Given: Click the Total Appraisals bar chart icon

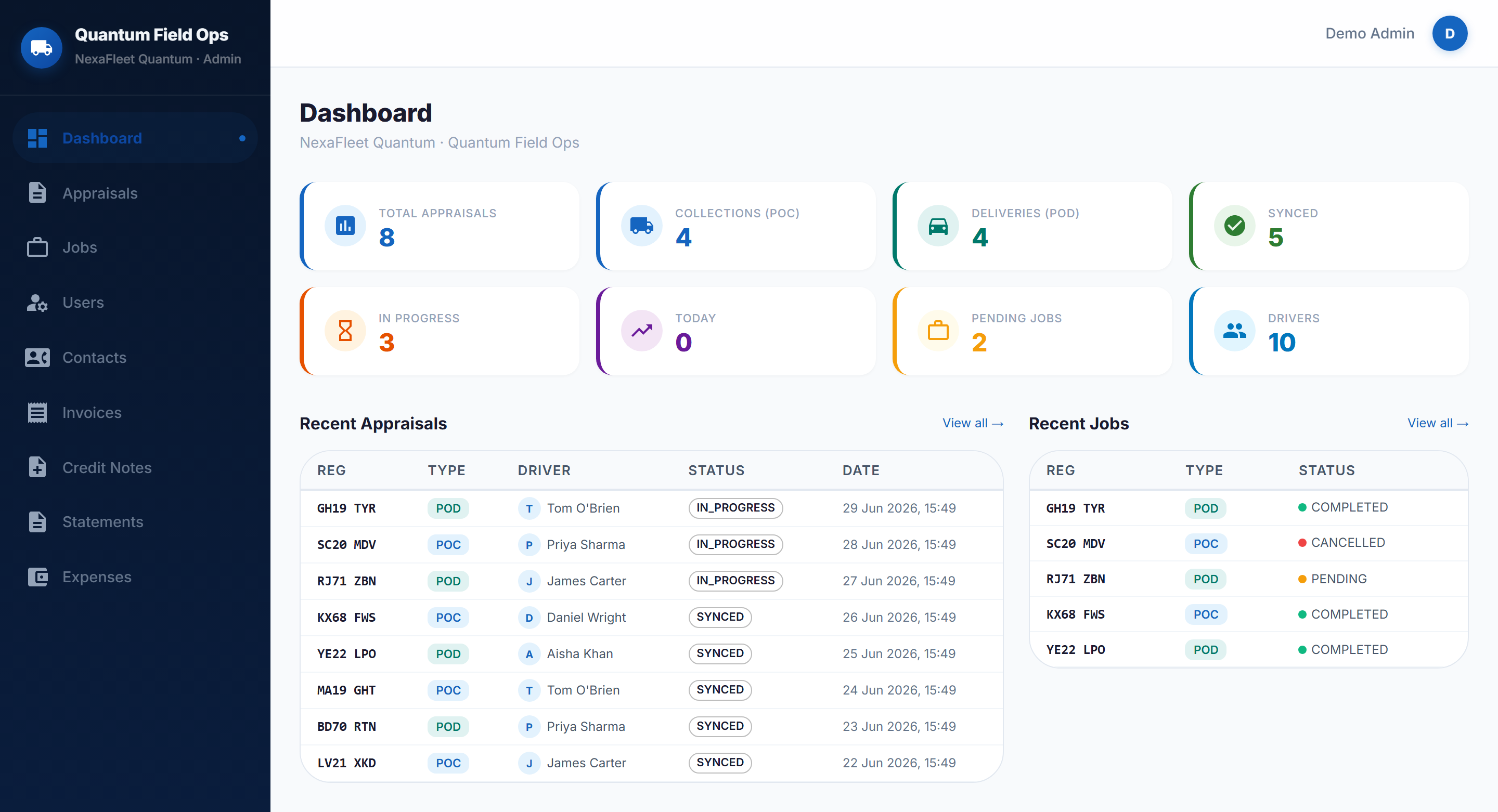Looking at the screenshot, I should pyautogui.click(x=345, y=226).
